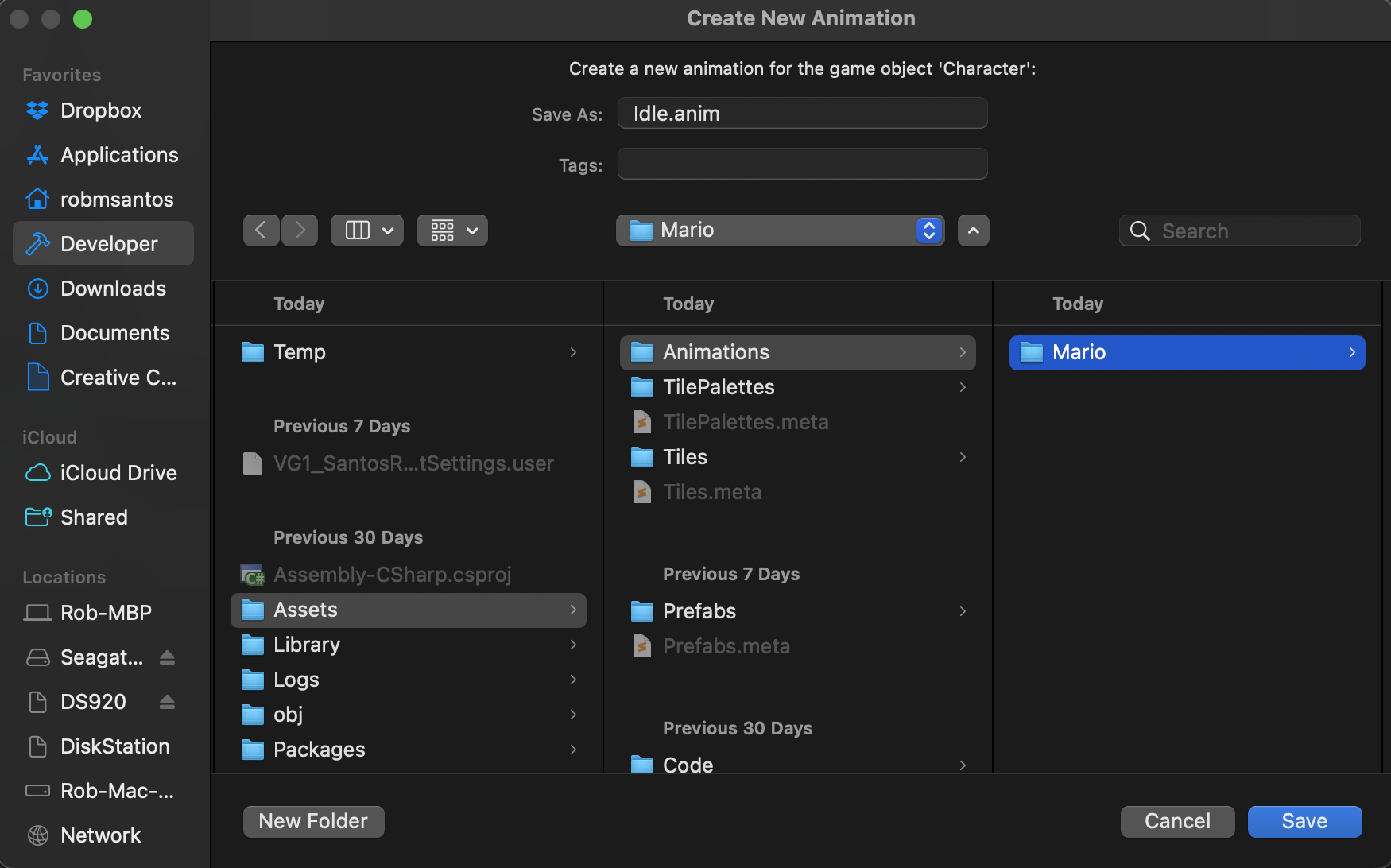The width and height of the screenshot is (1391, 868).
Task: Click the back navigation arrow
Action: [x=261, y=231]
